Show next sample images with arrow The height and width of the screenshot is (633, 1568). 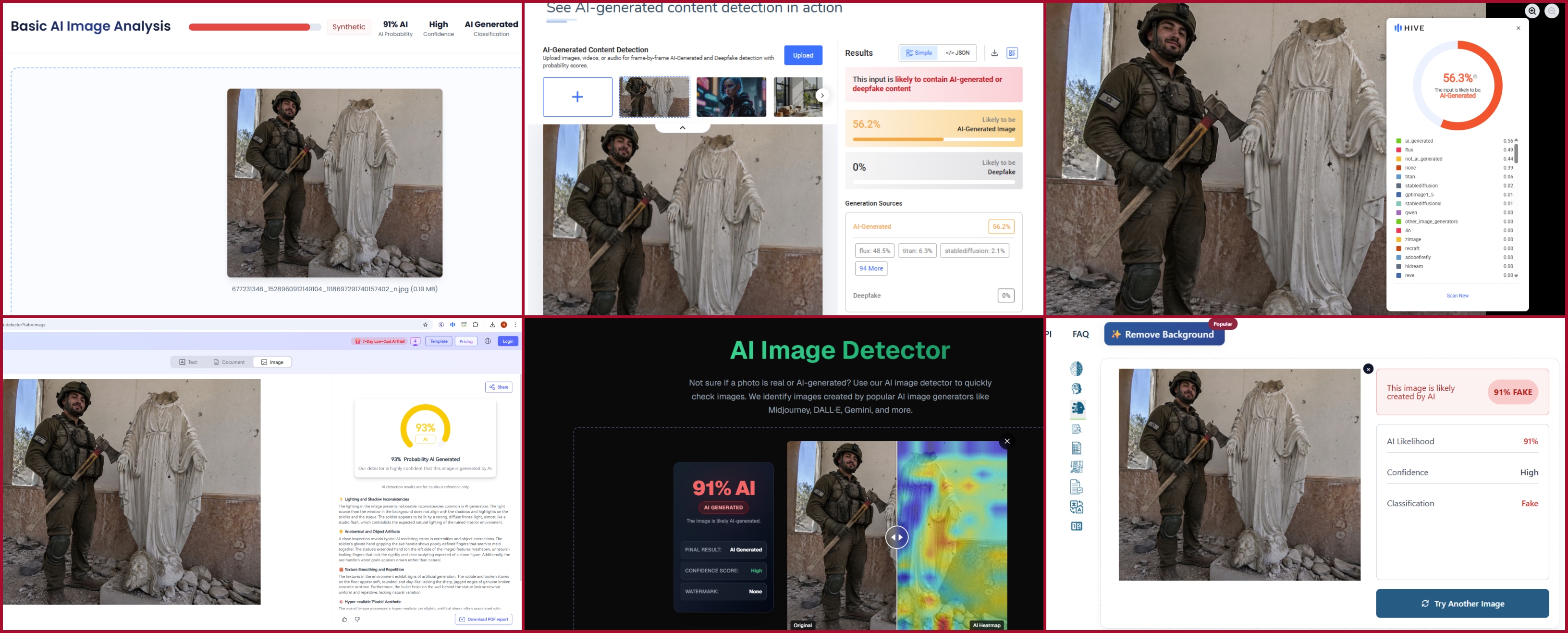(822, 96)
